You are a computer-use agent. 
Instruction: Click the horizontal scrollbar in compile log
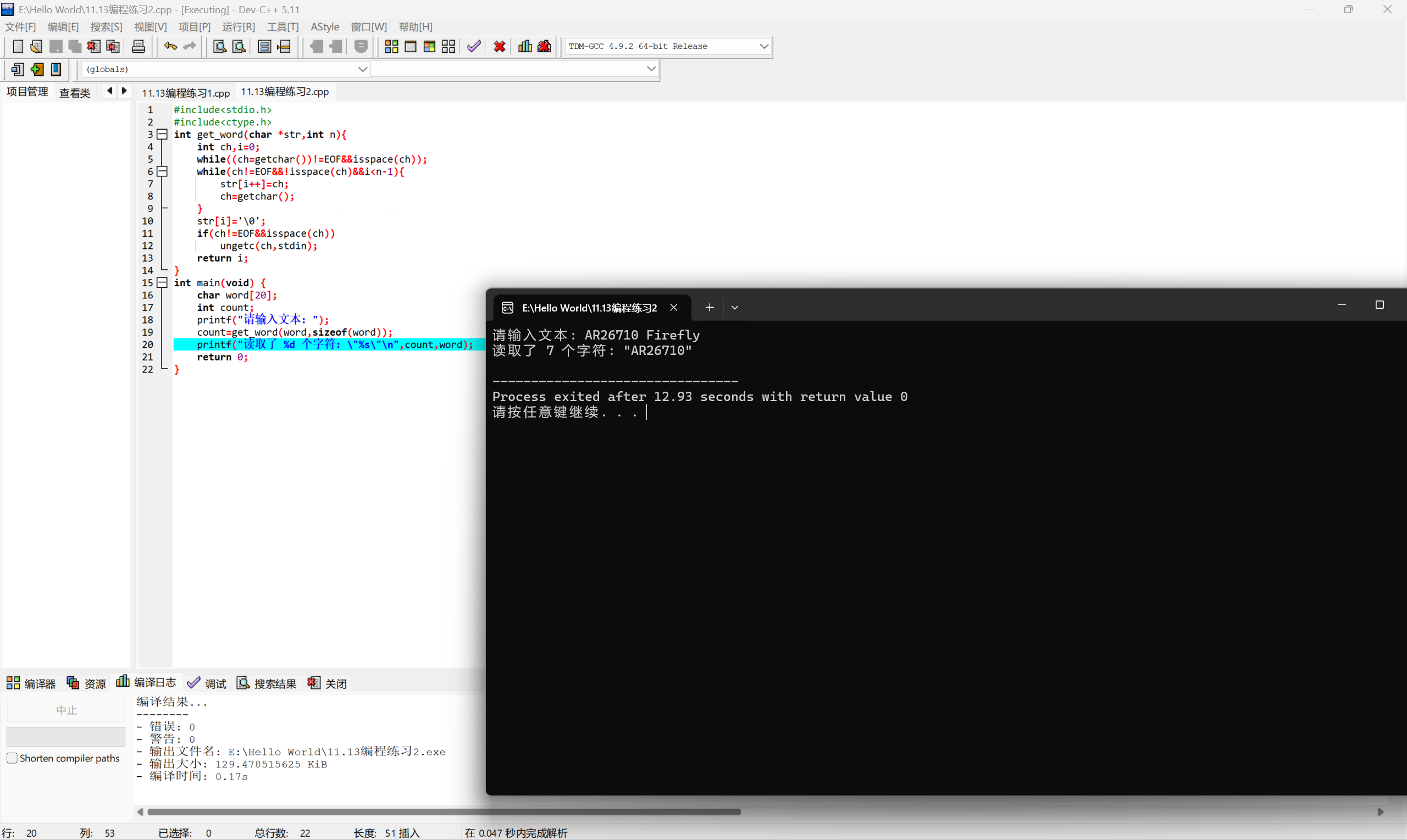tap(444, 811)
